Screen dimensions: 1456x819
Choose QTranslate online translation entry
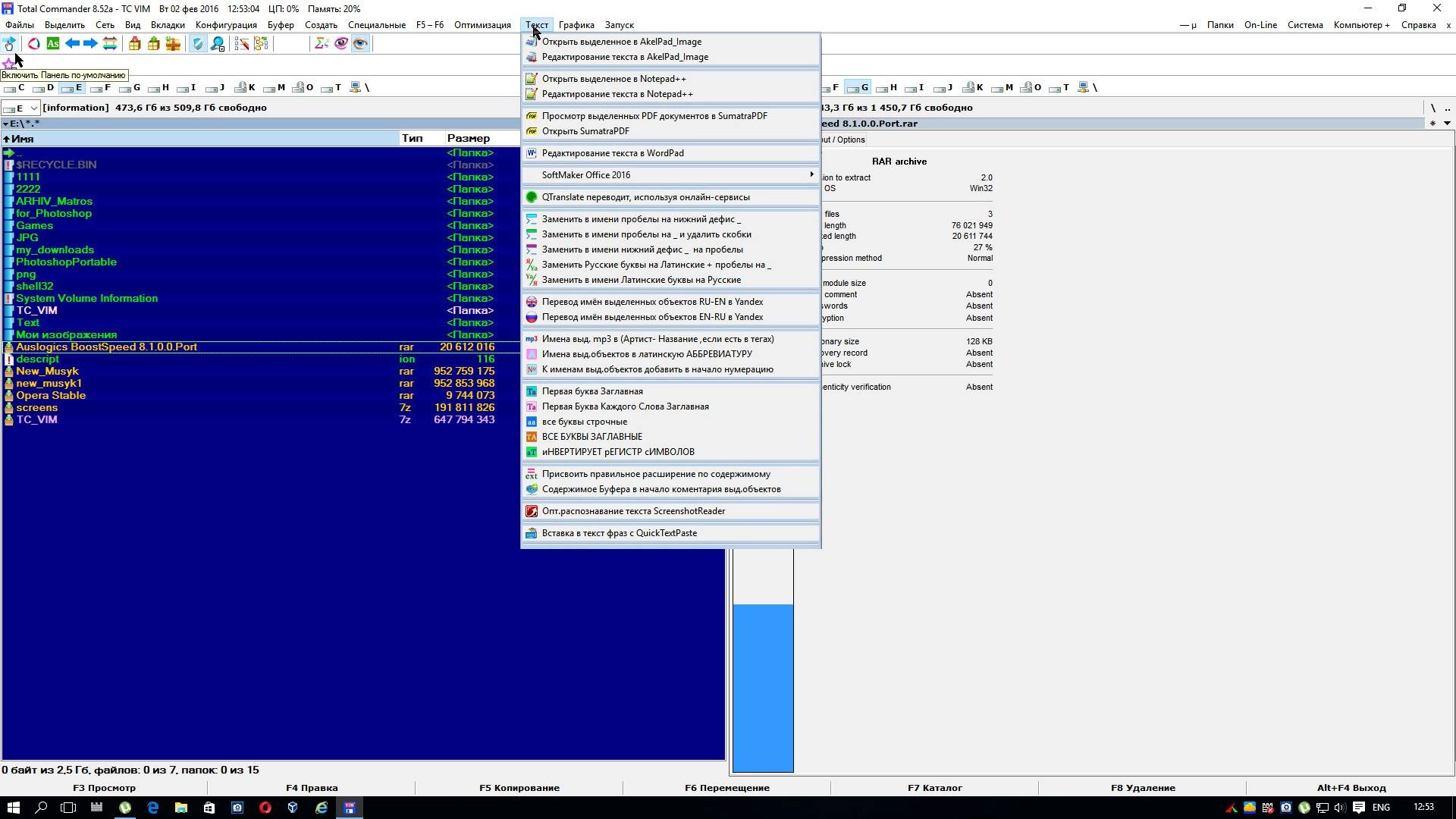(670, 197)
